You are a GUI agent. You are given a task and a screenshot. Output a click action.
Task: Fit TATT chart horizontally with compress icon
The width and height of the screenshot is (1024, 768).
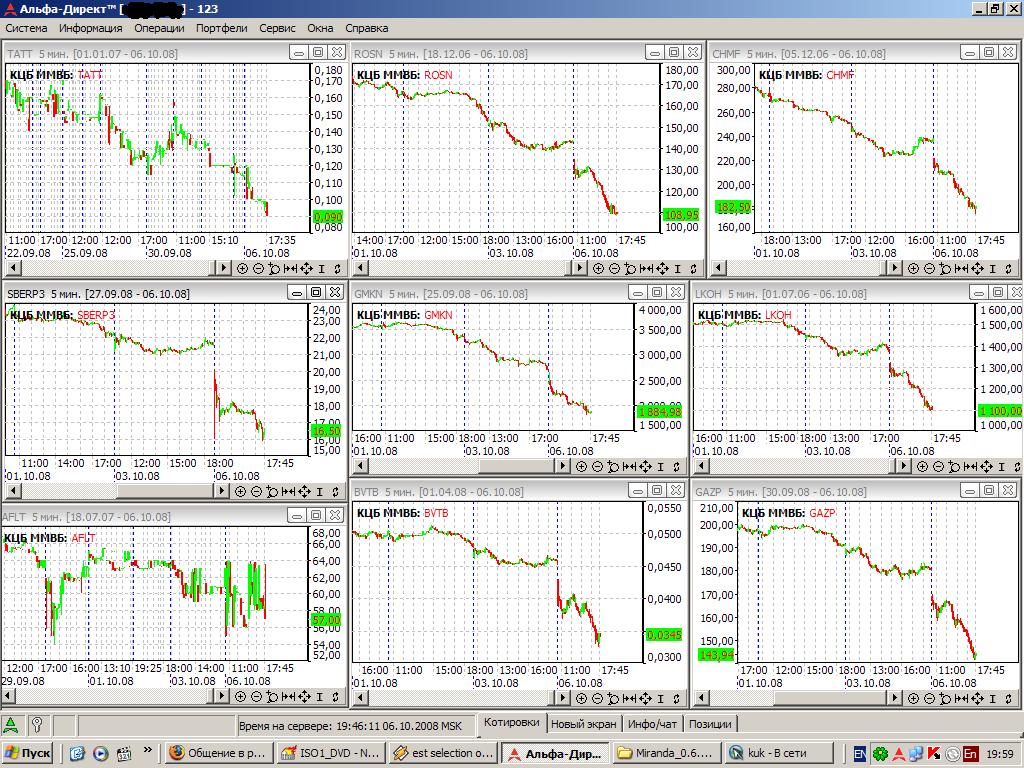point(290,268)
